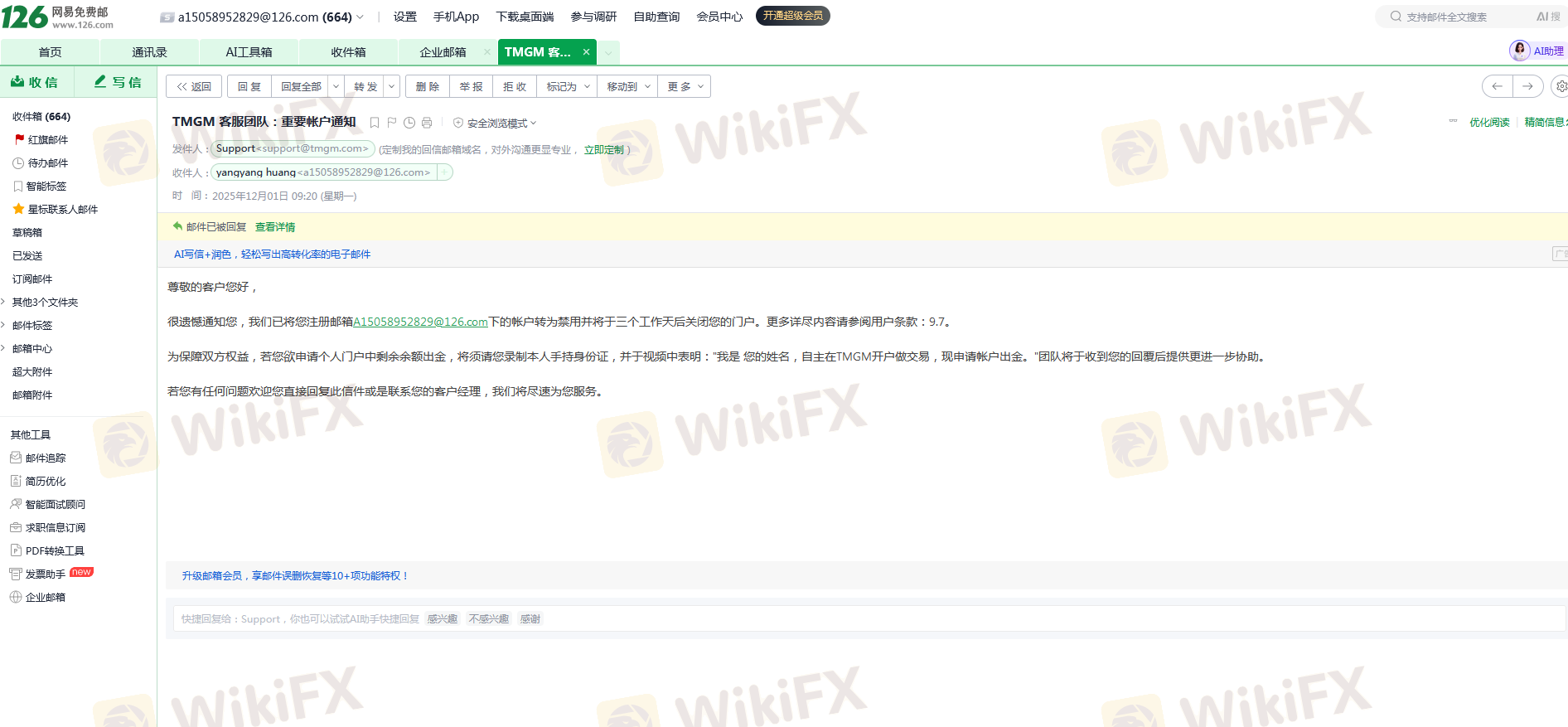Add recipient to contacts with plus icon

[x=445, y=172]
